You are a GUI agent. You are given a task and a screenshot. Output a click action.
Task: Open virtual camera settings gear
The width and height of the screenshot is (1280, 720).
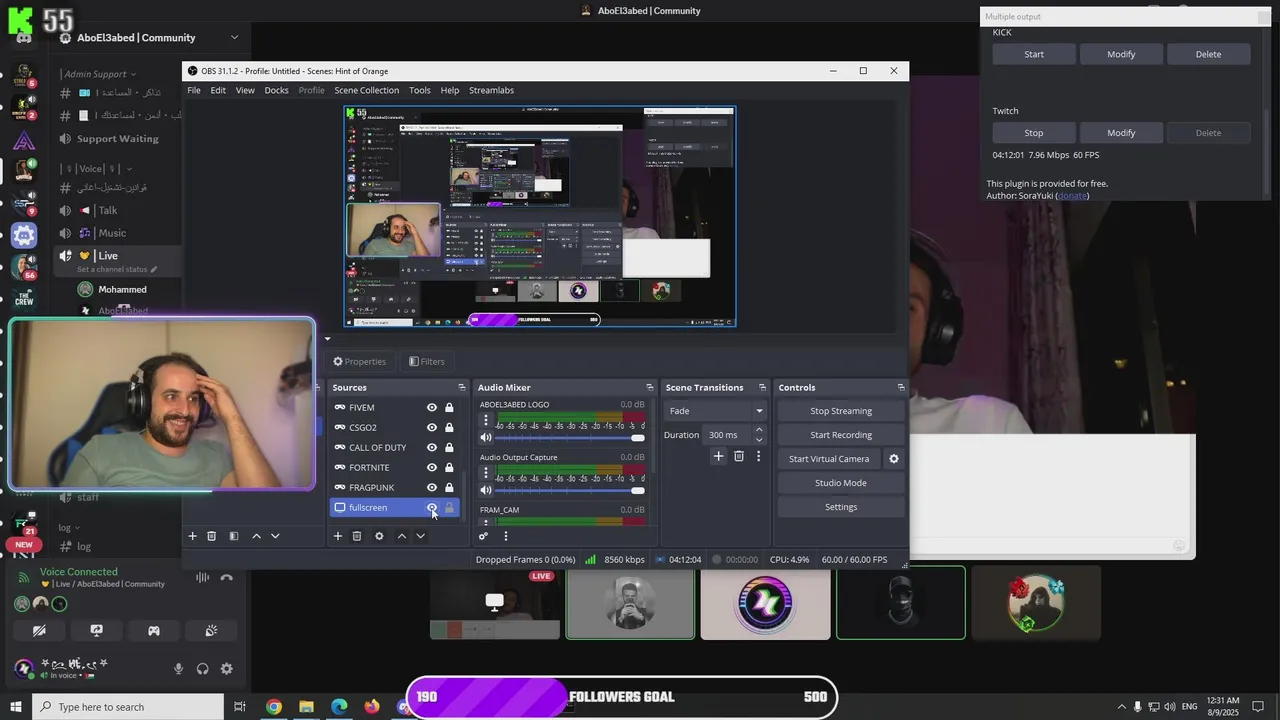894,459
